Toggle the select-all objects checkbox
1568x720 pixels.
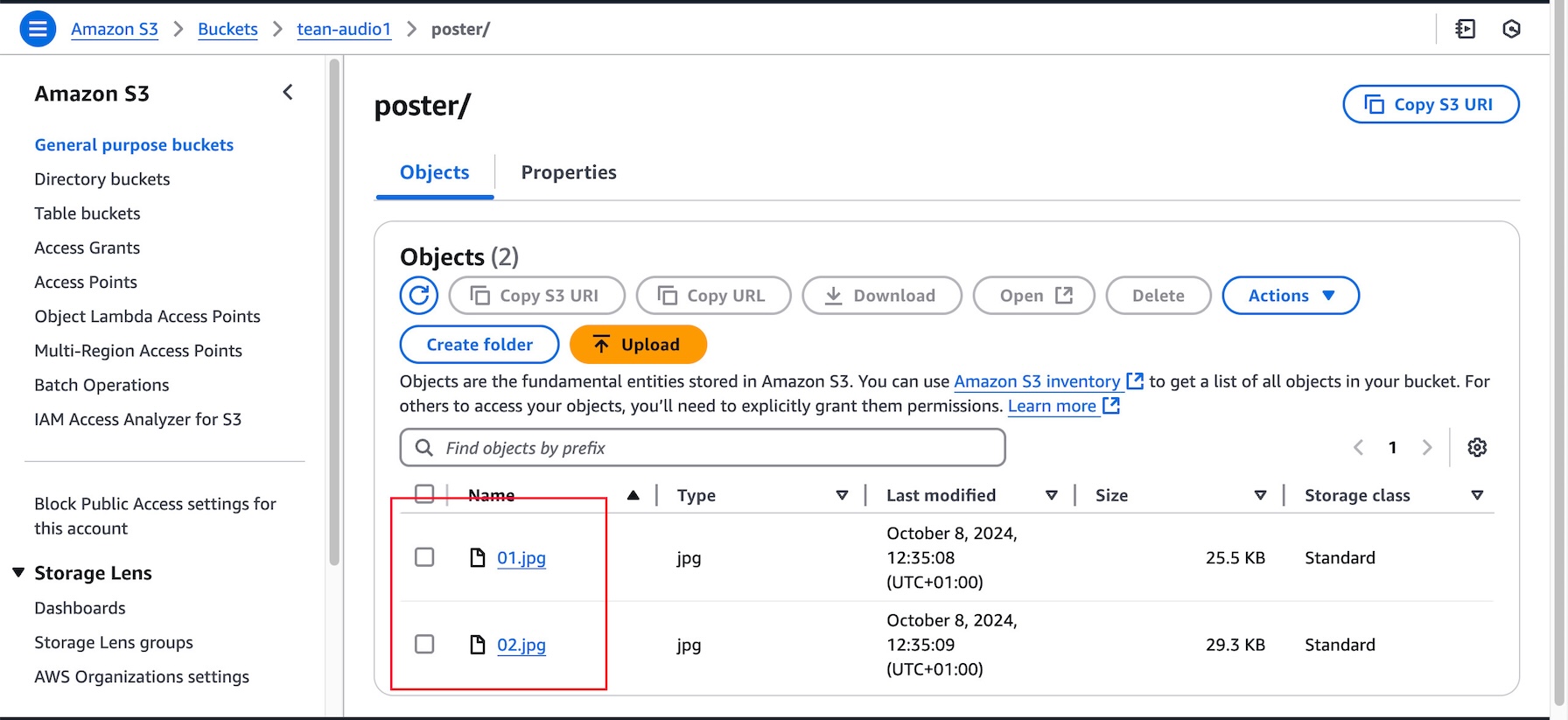(x=424, y=494)
